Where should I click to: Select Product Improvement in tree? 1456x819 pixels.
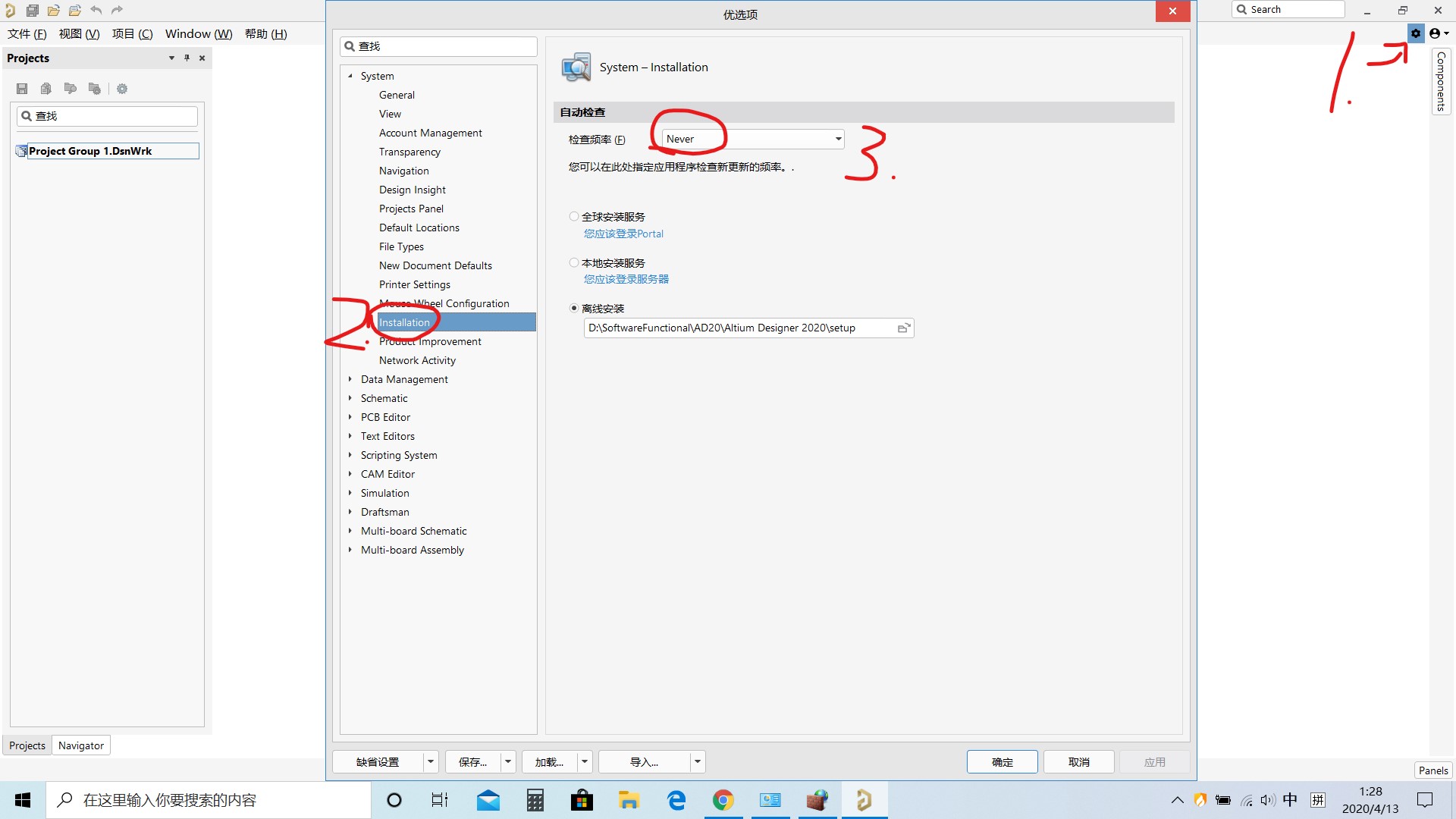(x=430, y=342)
